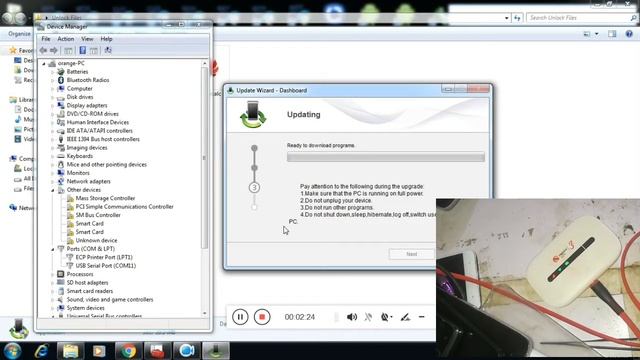Open Device Manager Help menu
Screen dimensions: 640x360
(x=106, y=39)
